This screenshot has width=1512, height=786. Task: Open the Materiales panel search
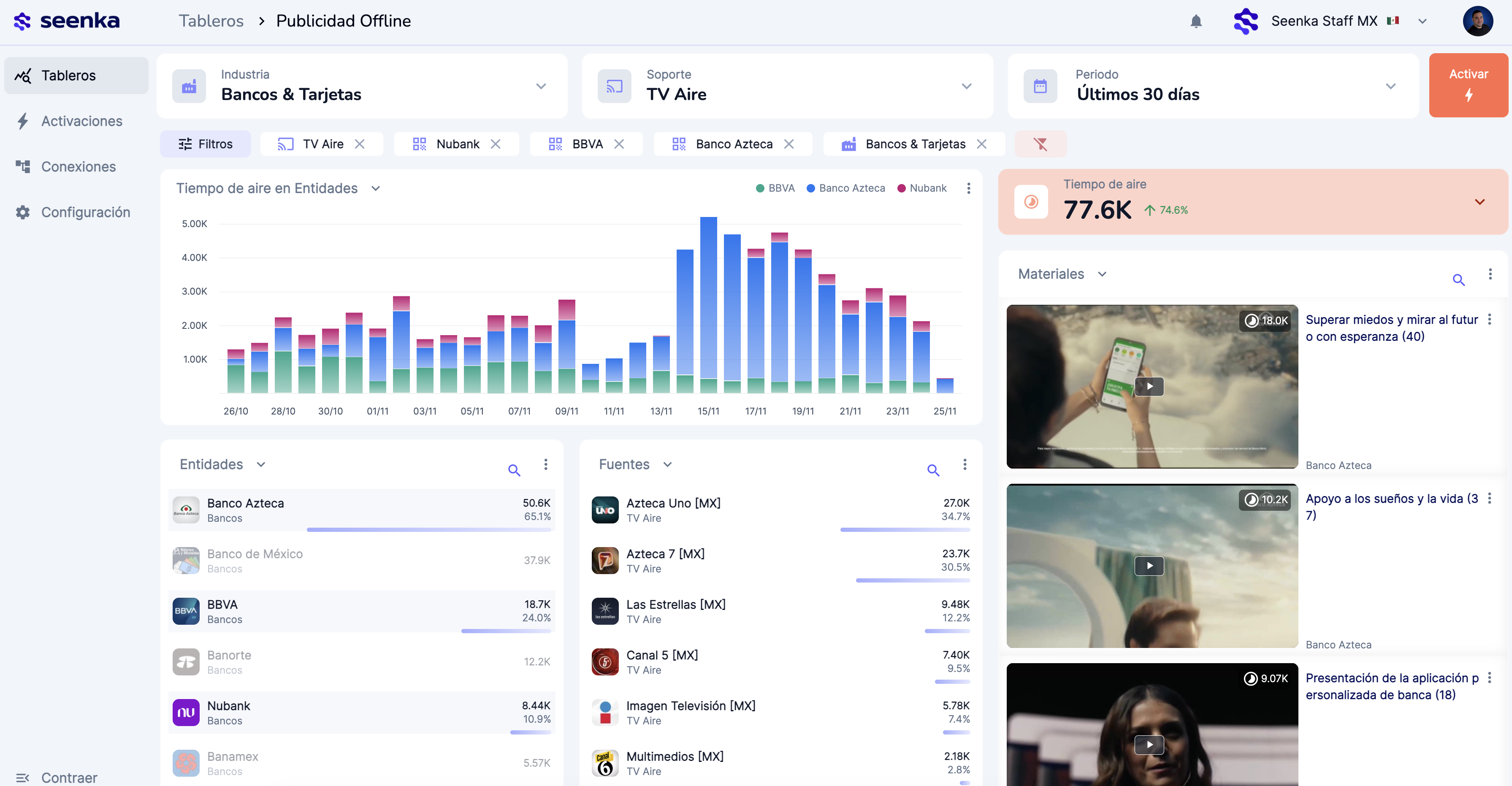pyautogui.click(x=1458, y=279)
